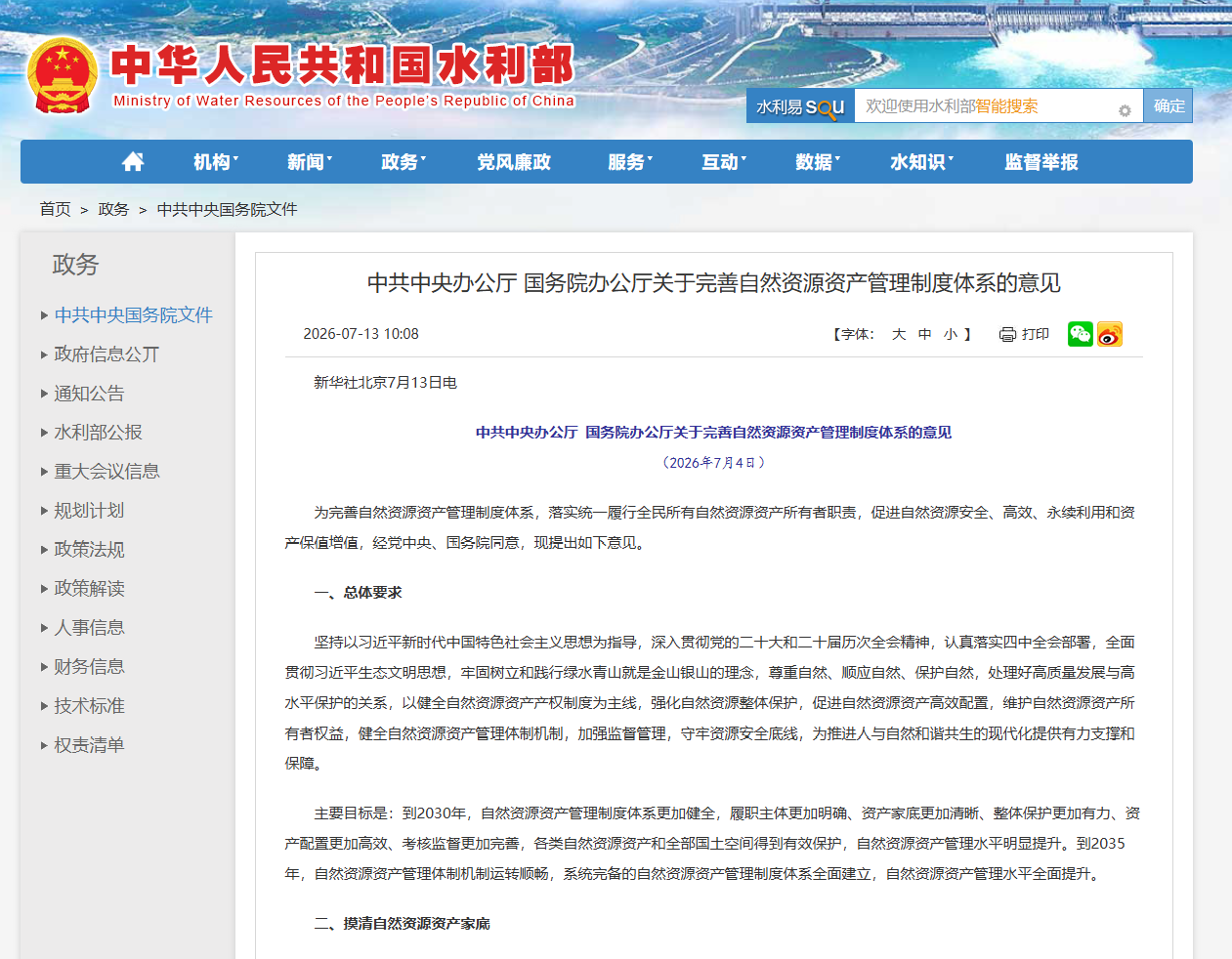Click 中共中央国务院文件 in the breadcrumb
This screenshot has height=959, width=1232.
(227, 209)
